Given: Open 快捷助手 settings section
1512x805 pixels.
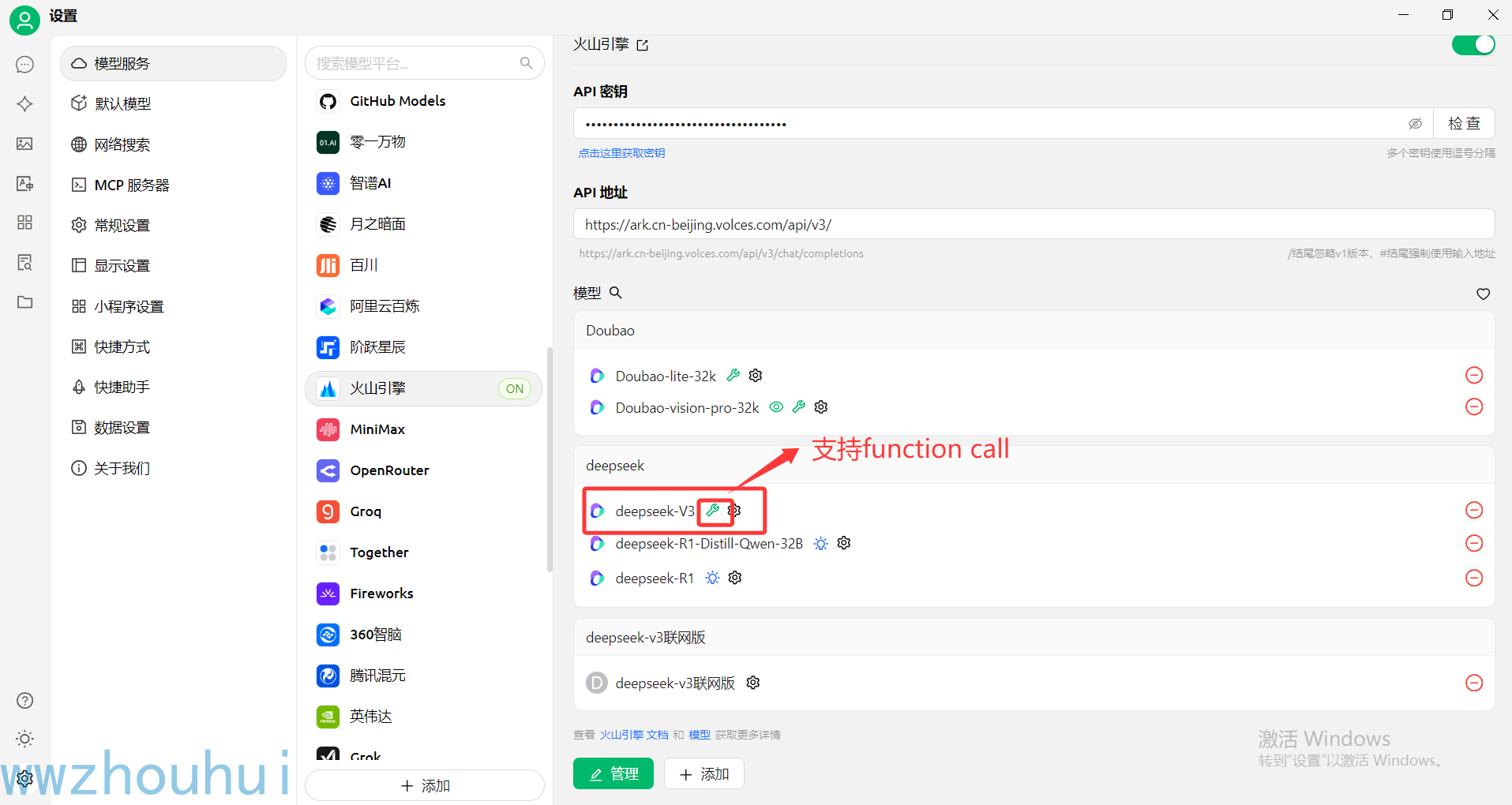Looking at the screenshot, I should (x=173, y=387).
